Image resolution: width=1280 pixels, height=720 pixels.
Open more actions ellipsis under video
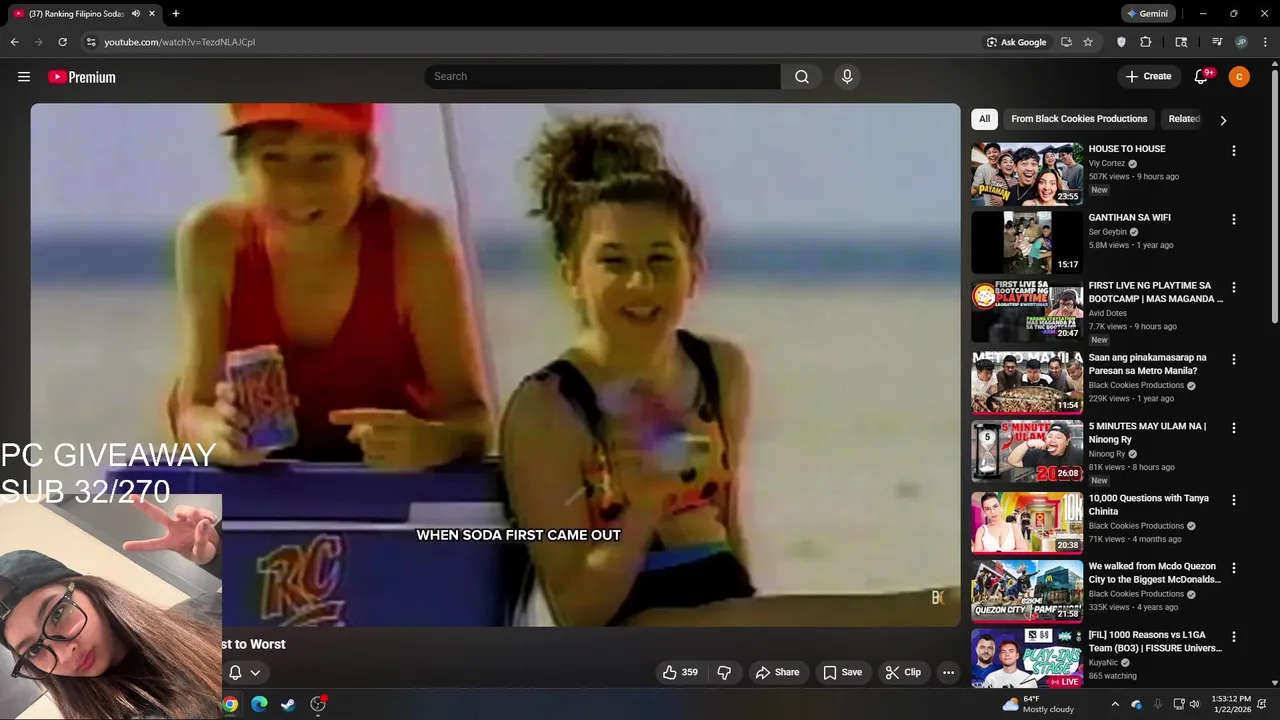click(948, 672)
